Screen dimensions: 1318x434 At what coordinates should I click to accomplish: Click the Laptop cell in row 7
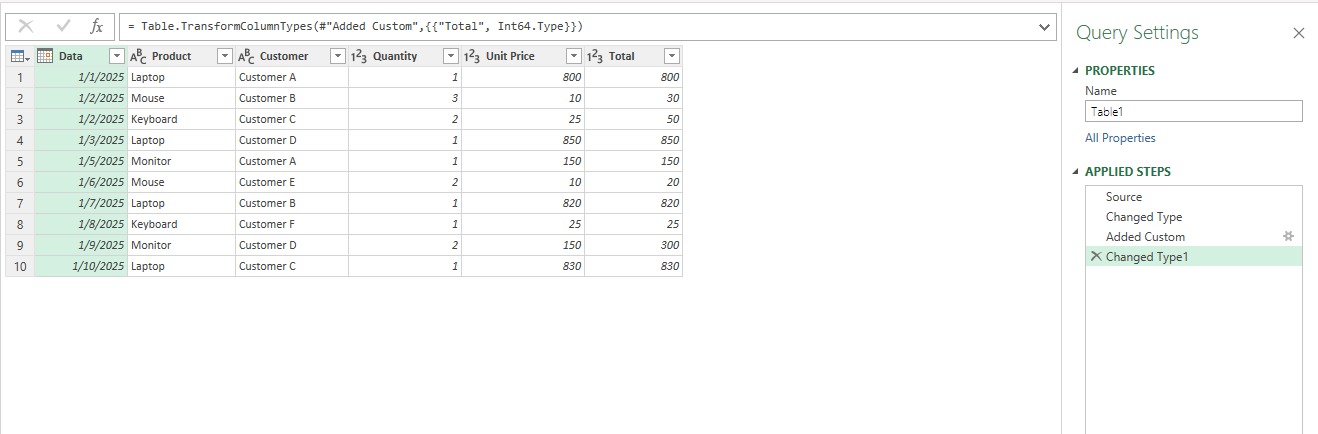[x=181, y=203]
